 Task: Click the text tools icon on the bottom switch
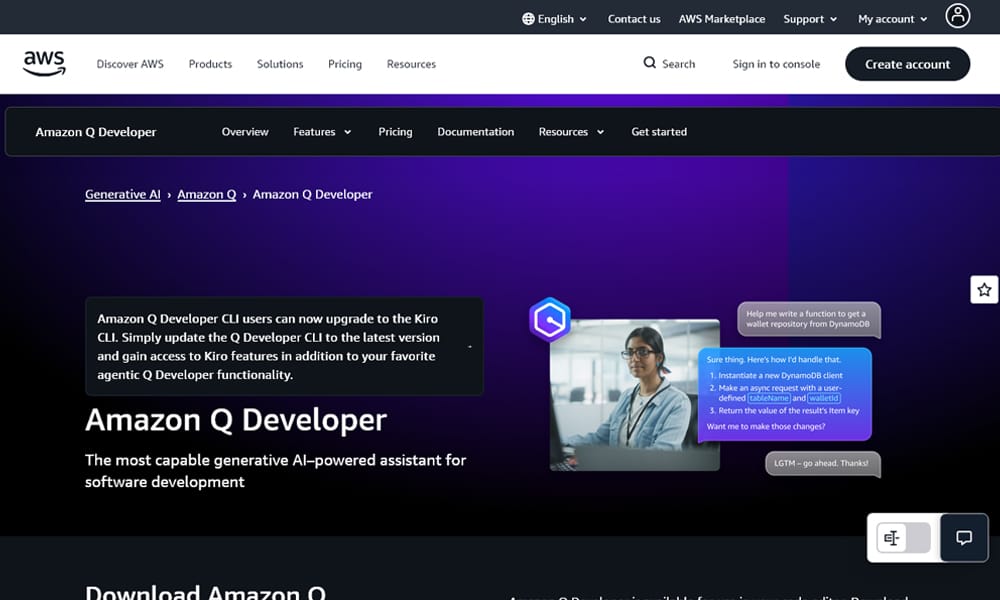point(893,537)
